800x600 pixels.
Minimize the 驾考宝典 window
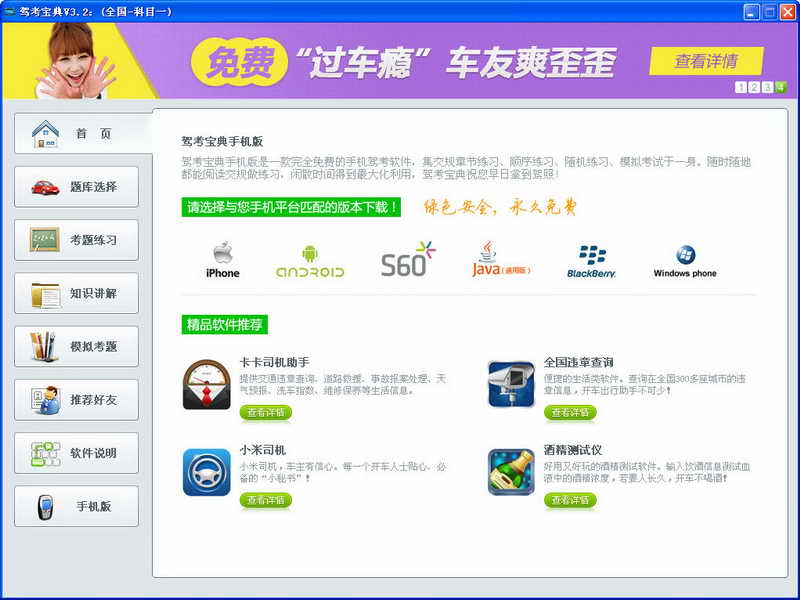pyautogui.click(x=751, y=12)
